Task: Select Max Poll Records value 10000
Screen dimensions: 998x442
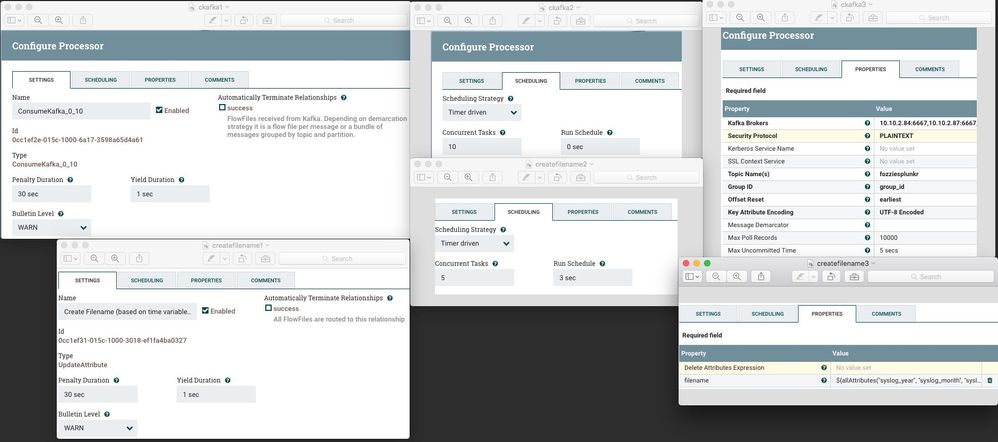Action: click(889, 238)
